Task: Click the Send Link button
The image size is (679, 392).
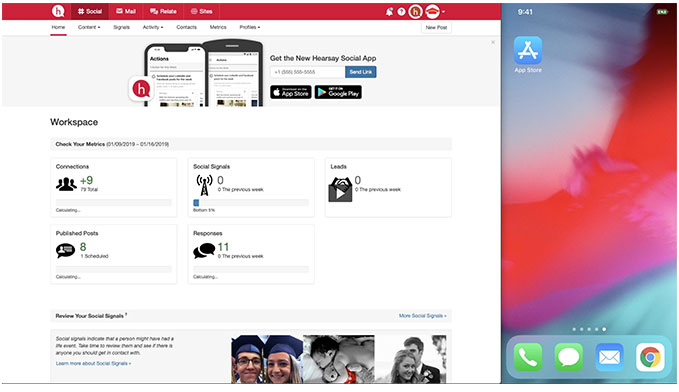Action: pyautogui.click(x=361, y=72)
